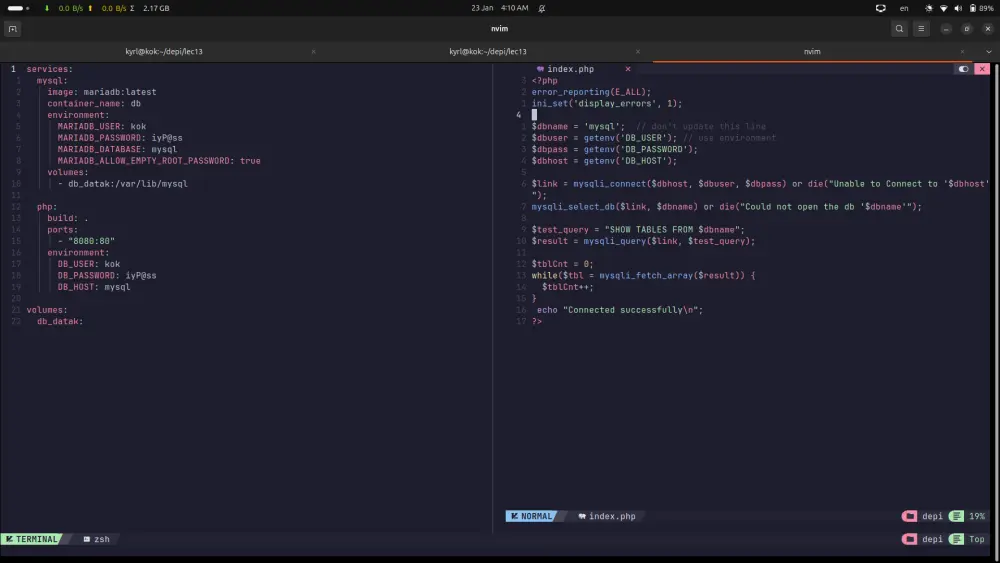Click the green lines icon beside 19%
Screen dimensions: 1000x563
957,516
